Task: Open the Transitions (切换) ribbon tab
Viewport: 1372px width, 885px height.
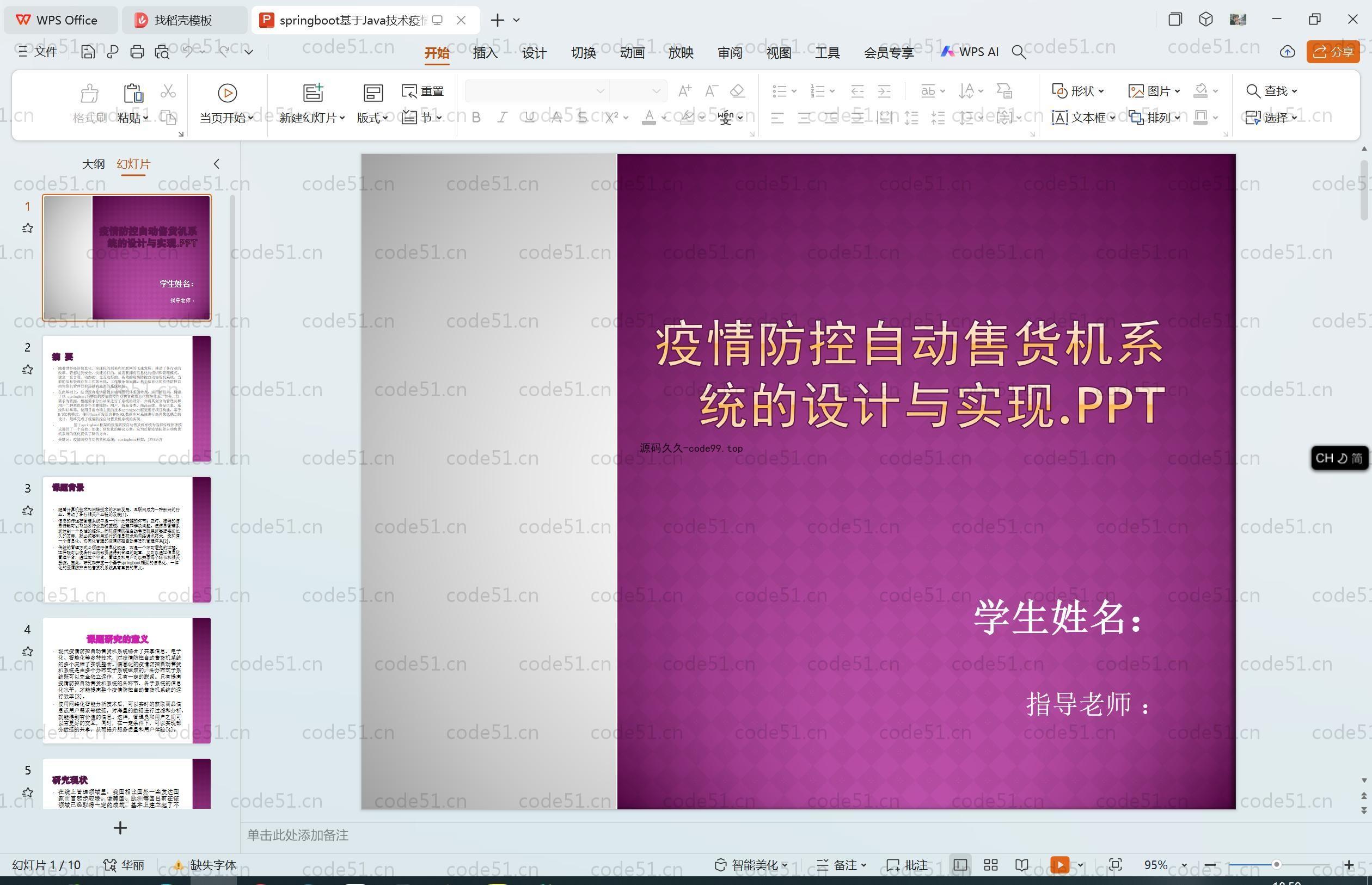Action: coord(584,52)
